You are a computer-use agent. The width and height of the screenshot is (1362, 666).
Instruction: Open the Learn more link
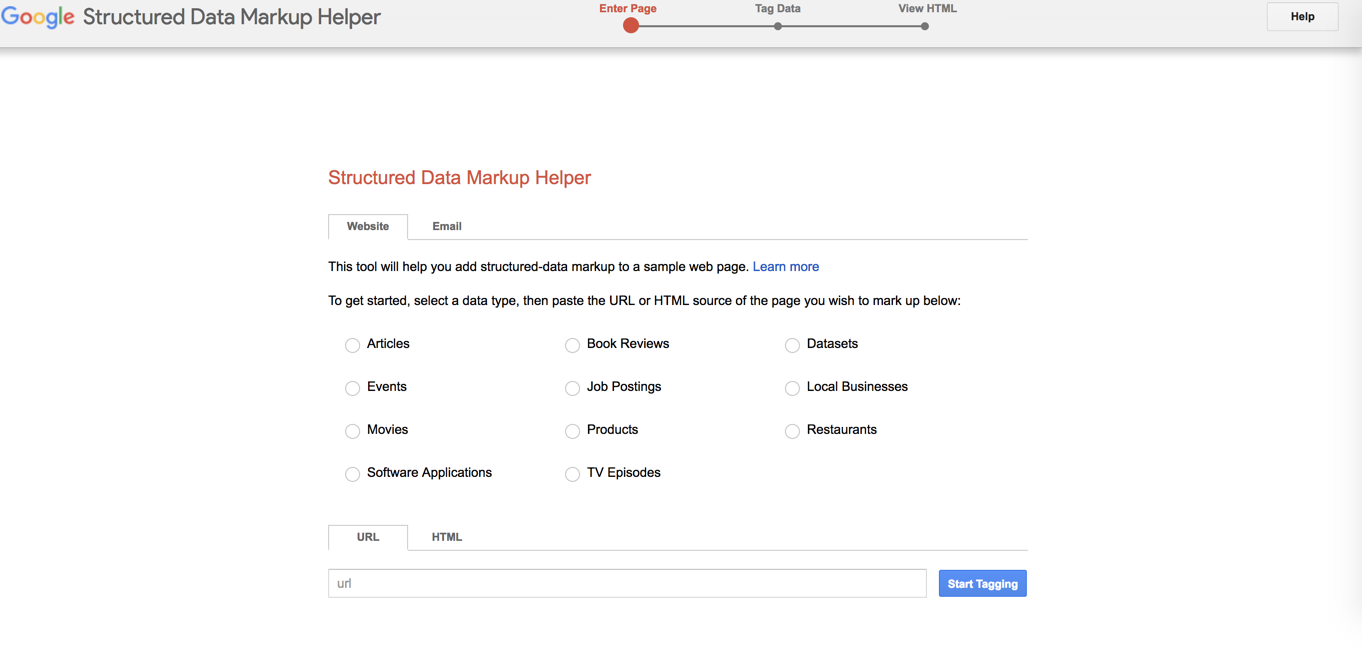[x=786, y=266]
